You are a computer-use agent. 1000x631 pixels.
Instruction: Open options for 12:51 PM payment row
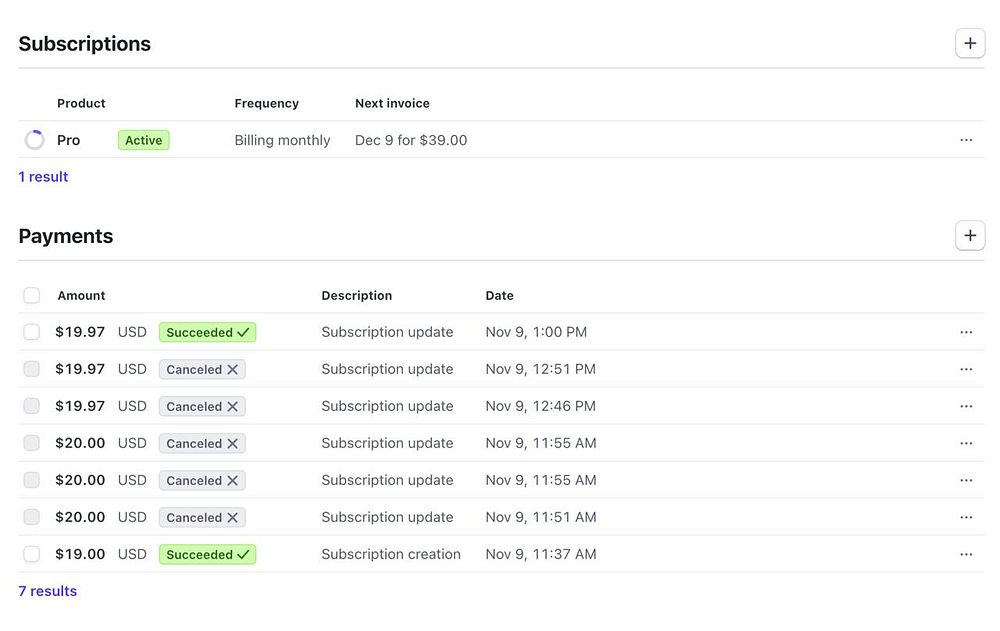[x=965, y=369]
